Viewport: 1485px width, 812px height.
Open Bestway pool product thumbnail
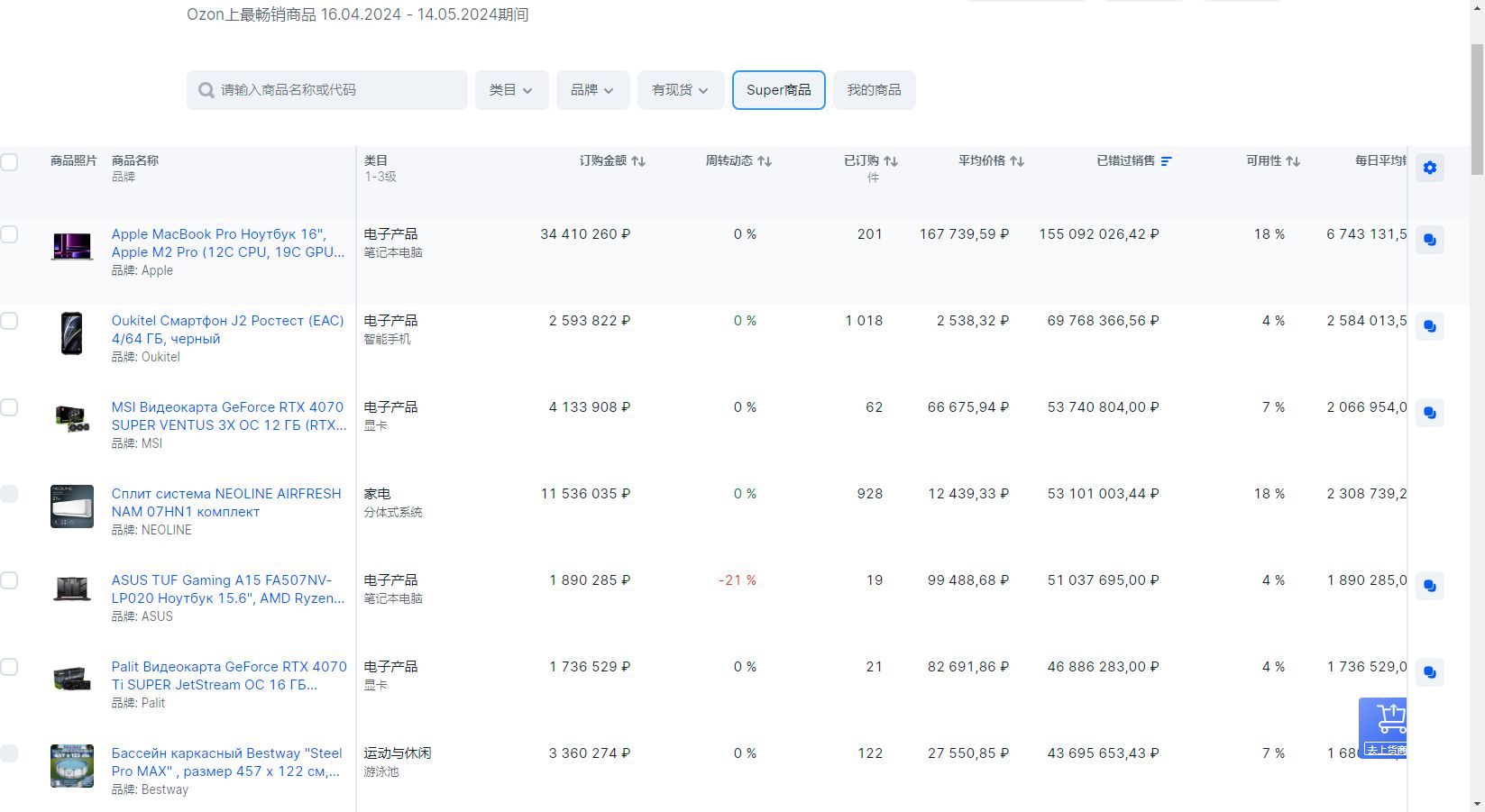tap(72, 766)
